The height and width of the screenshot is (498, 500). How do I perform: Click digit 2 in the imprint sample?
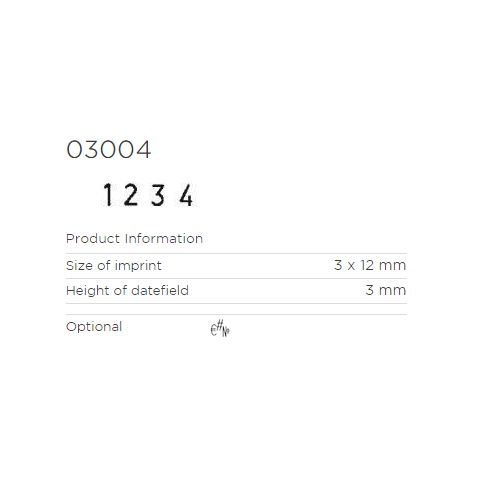tap(131, 195)
